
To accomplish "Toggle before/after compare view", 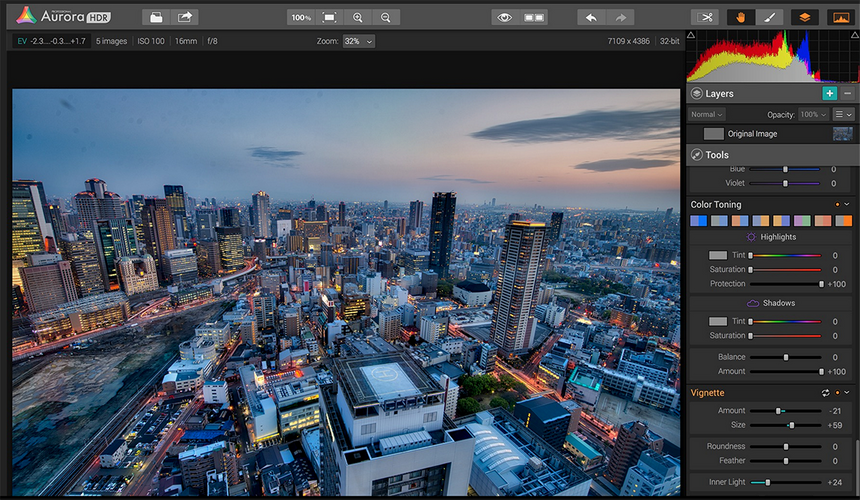I will pos(534,18).
